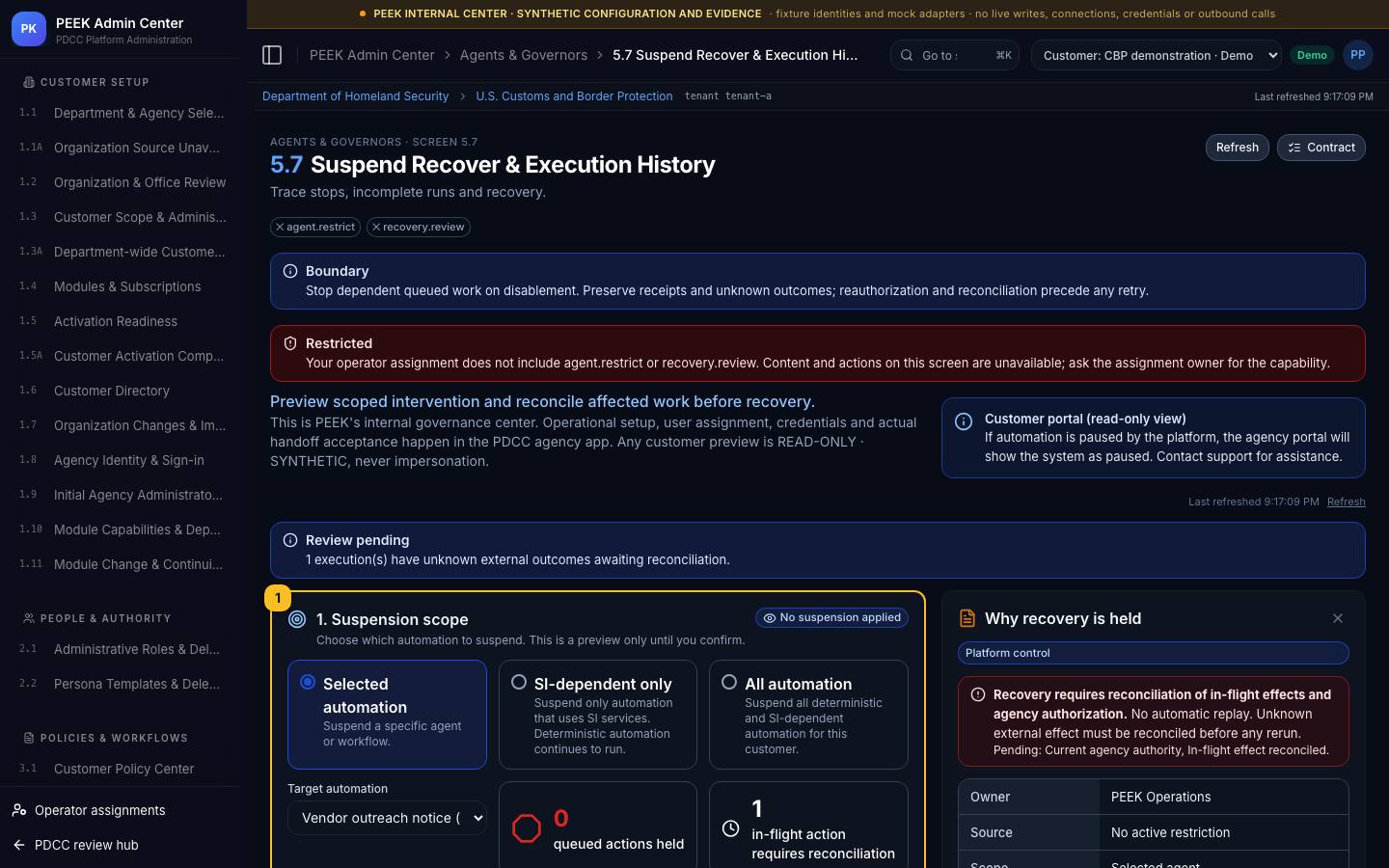Viewport: 1389px width, 868px height.
Task: Remove the agent.restrict tag
Action: [280, 227]
